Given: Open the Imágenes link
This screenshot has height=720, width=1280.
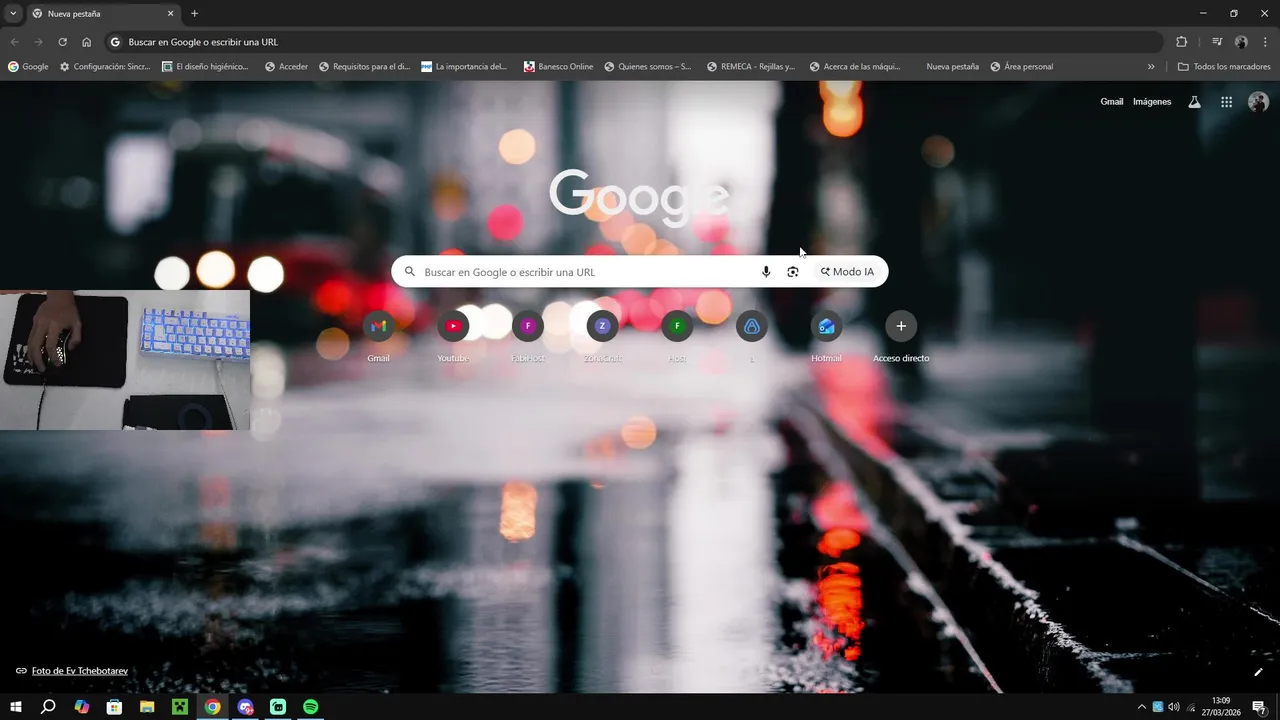Looking at the screenshot, I should point(1152,102).
